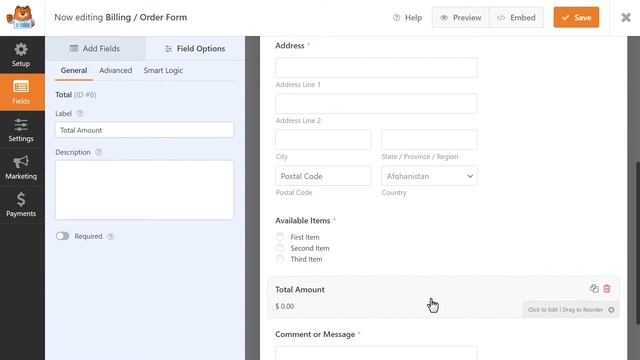This screenshot has height=360, width=640.
Task: Click into the Description textarea
Action: click(x=144, y=190)
